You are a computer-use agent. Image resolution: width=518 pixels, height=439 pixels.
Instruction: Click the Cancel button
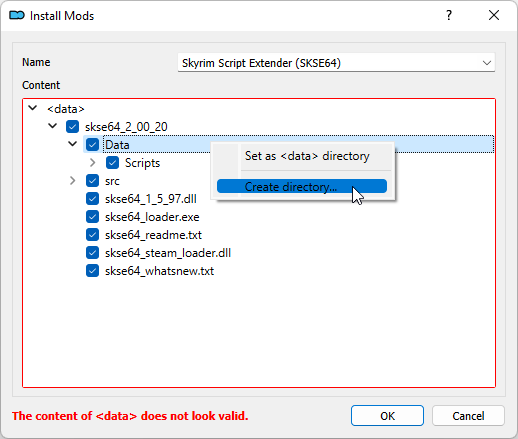[468, 416]
